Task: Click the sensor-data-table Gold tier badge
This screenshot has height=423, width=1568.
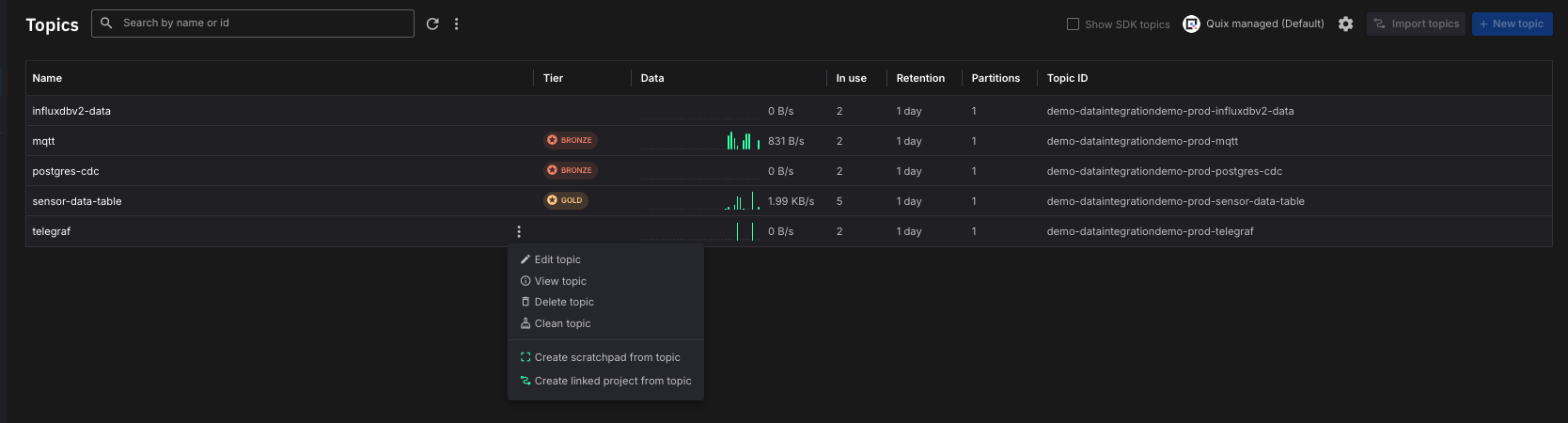Action: click(566, 200)
